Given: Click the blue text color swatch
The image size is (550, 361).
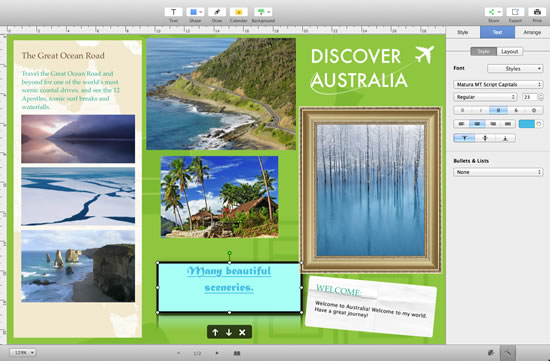Looking at the screenshot, I should coord(526,124).
